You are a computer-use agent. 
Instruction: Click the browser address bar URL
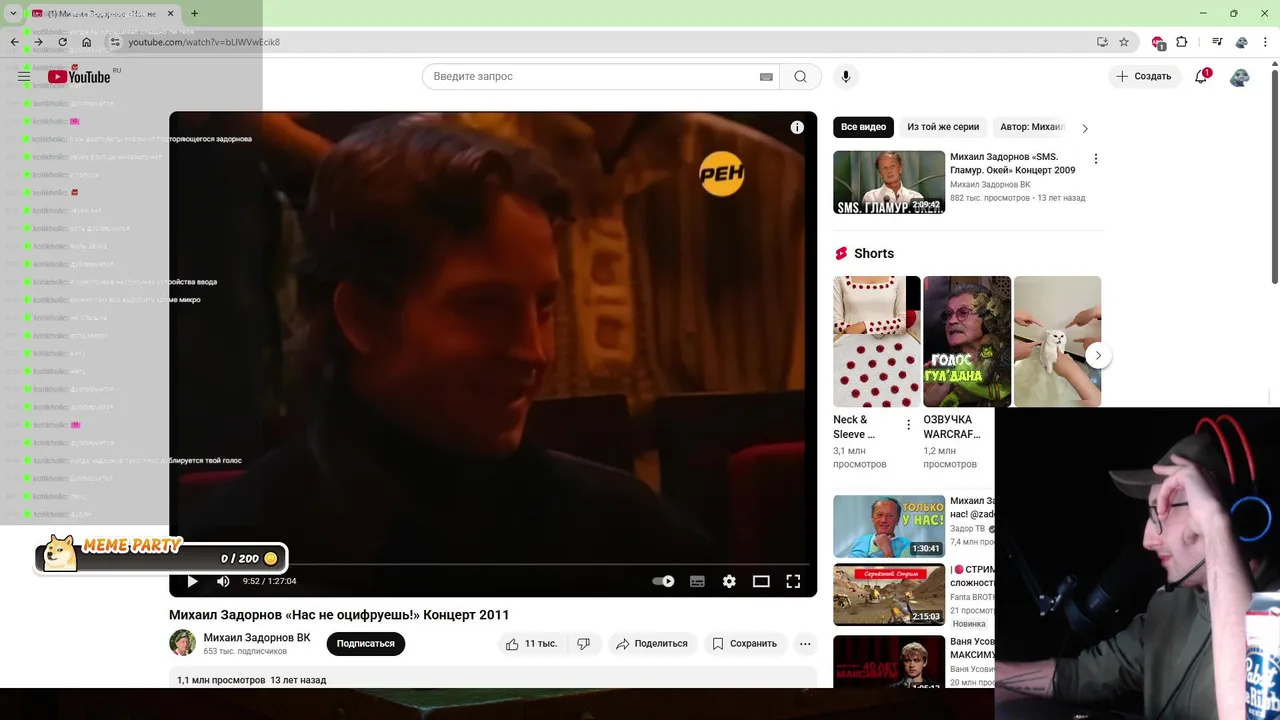(204, 42)
